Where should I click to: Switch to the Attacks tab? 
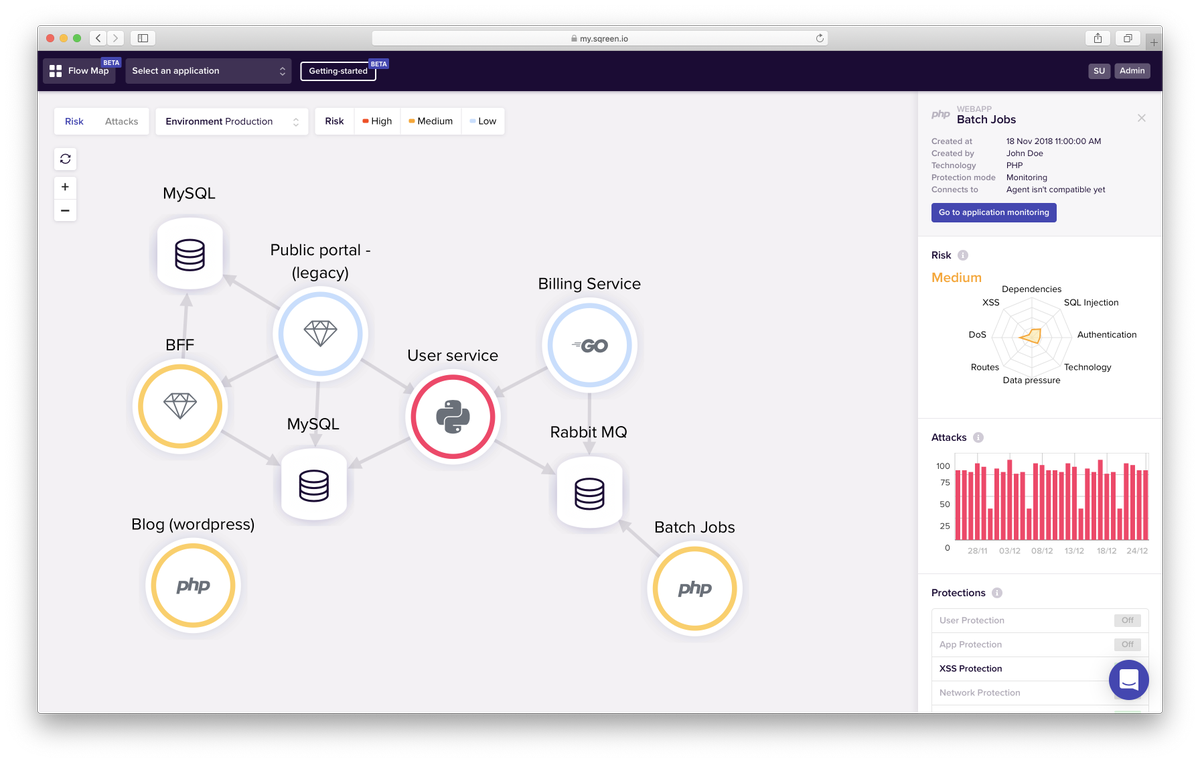tap(122, 121)
